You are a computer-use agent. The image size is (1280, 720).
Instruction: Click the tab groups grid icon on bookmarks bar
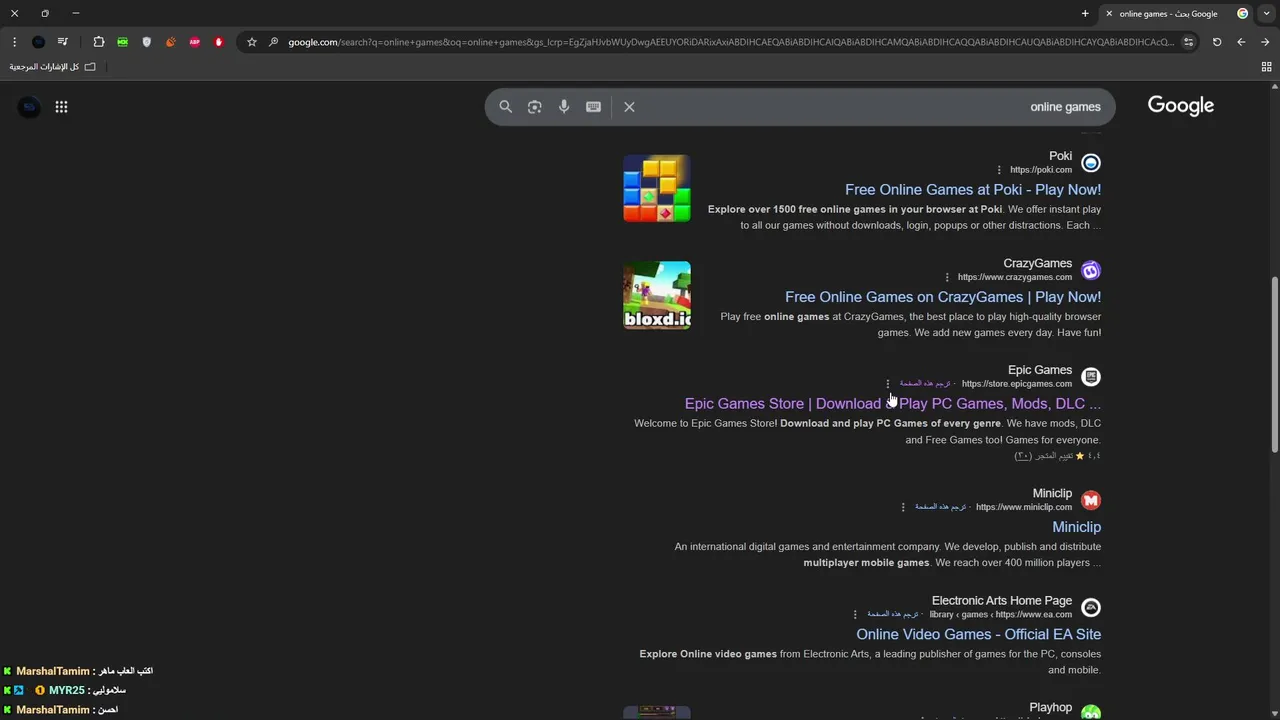(1266, 67)
